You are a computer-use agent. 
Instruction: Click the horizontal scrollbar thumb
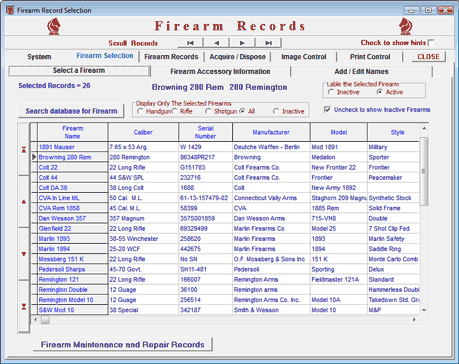[x=45, y=320]
